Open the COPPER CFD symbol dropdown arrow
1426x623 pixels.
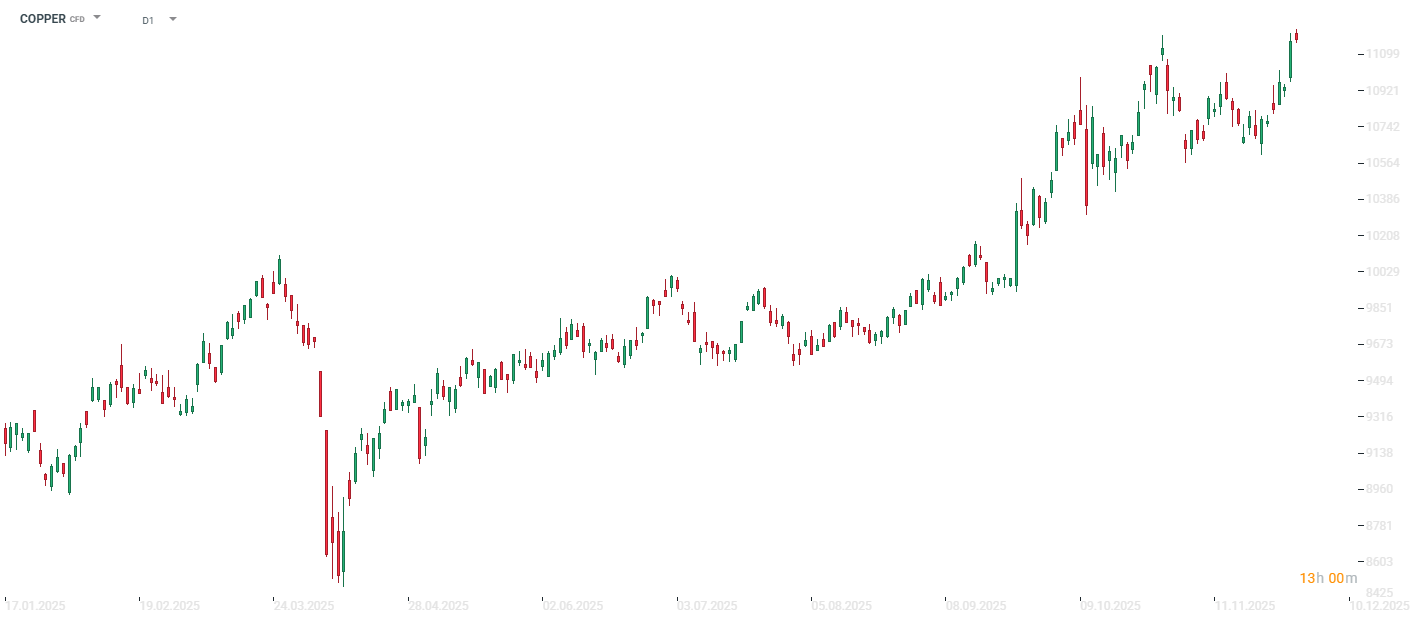pos(97,18)
